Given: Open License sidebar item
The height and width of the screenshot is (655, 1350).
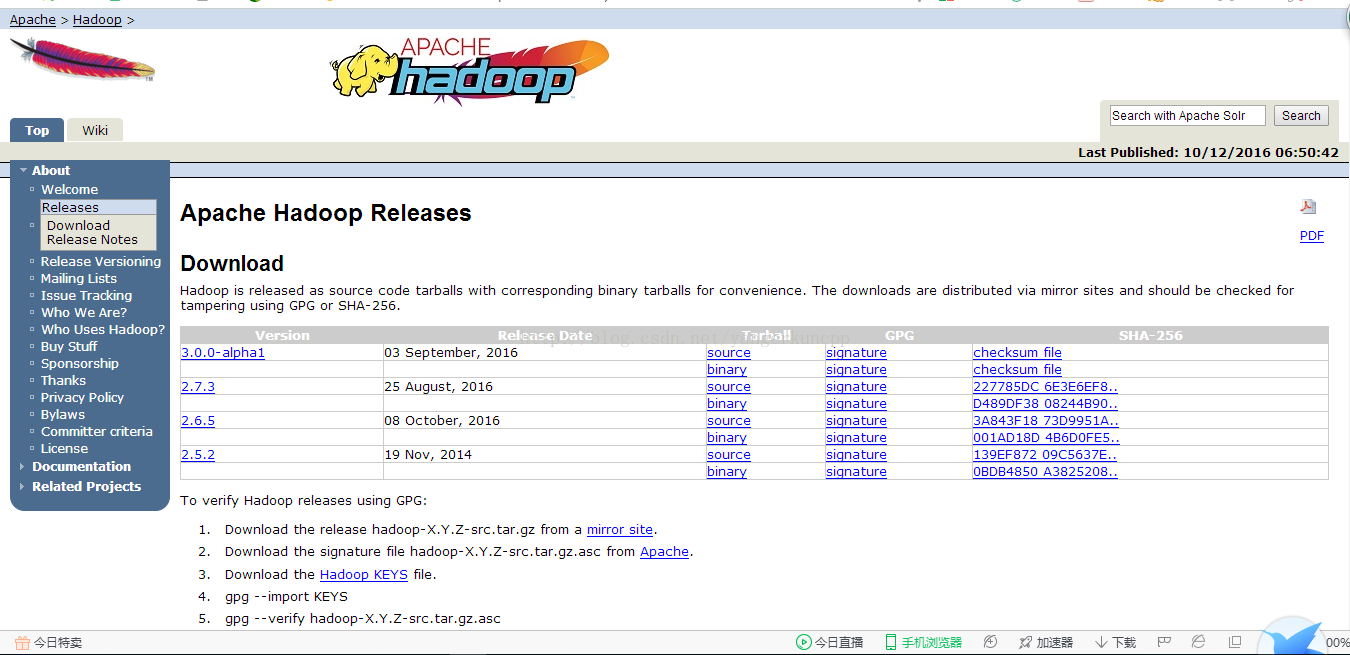Looking at the screenshot, I should (x=64, y=448).
